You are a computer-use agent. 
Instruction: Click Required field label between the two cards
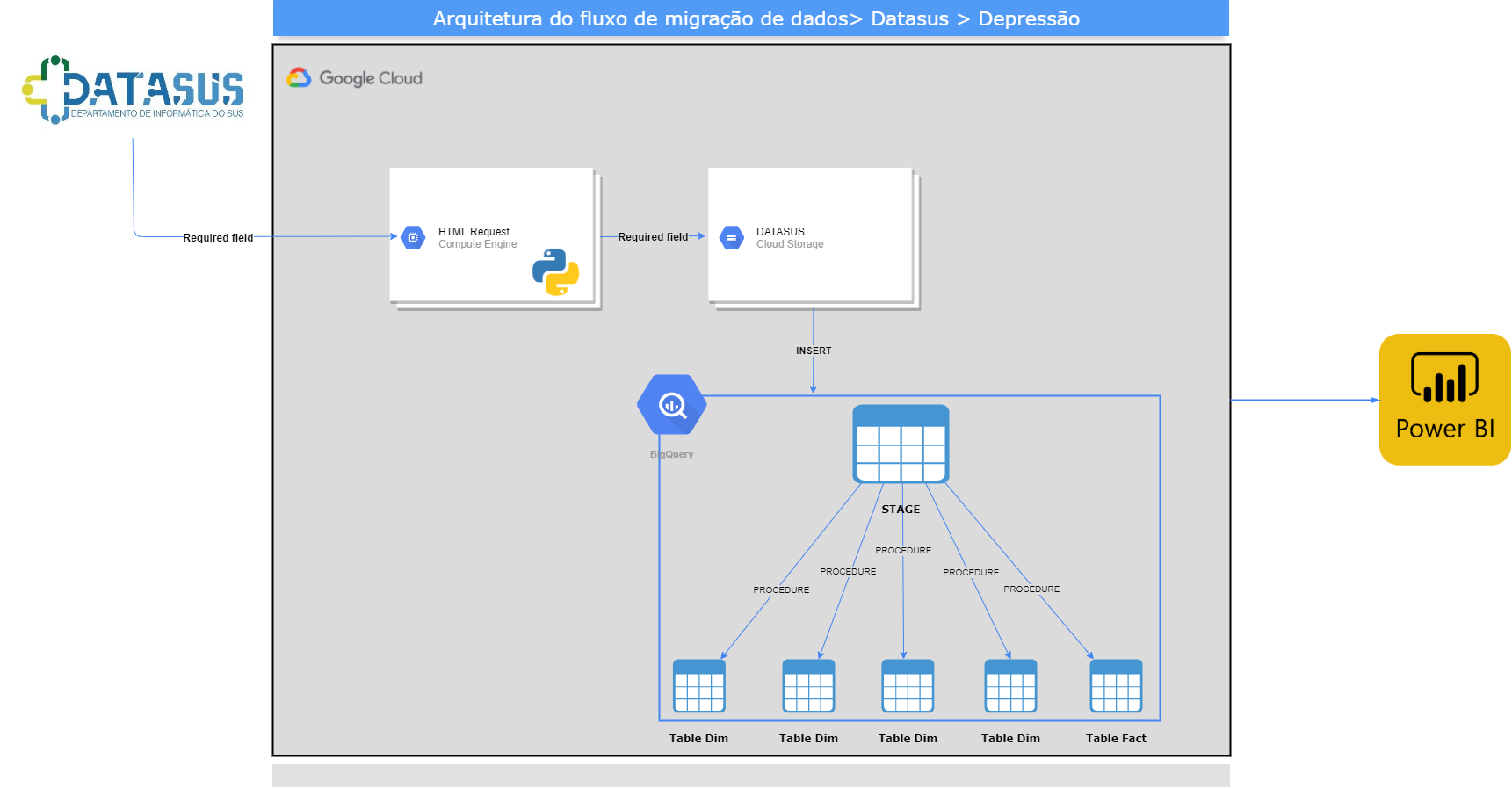tap(653, 237)
